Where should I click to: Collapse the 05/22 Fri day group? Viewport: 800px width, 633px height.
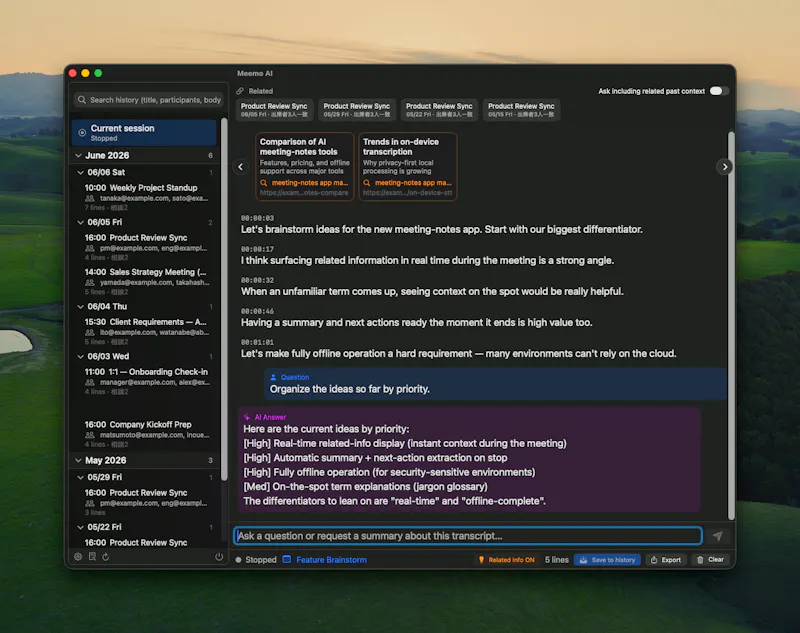[x=80, y=527]
